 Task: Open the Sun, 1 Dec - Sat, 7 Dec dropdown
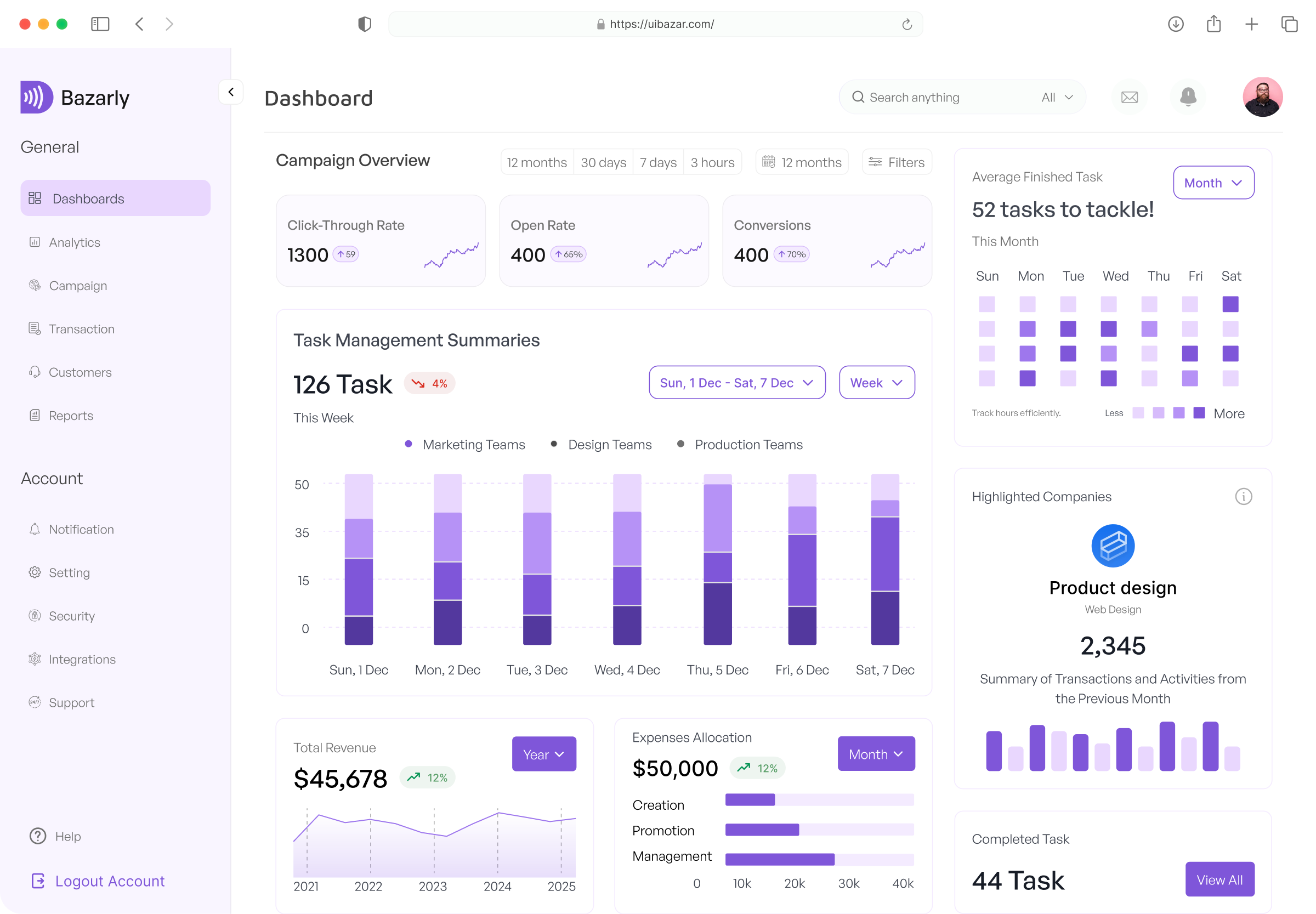[x=736, y=383]
